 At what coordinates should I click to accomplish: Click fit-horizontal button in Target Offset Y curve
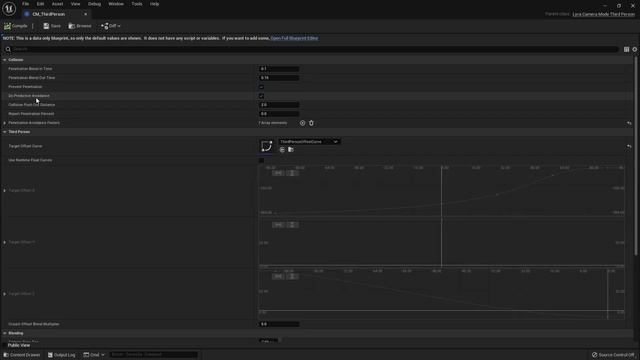[x=278, y=225]
